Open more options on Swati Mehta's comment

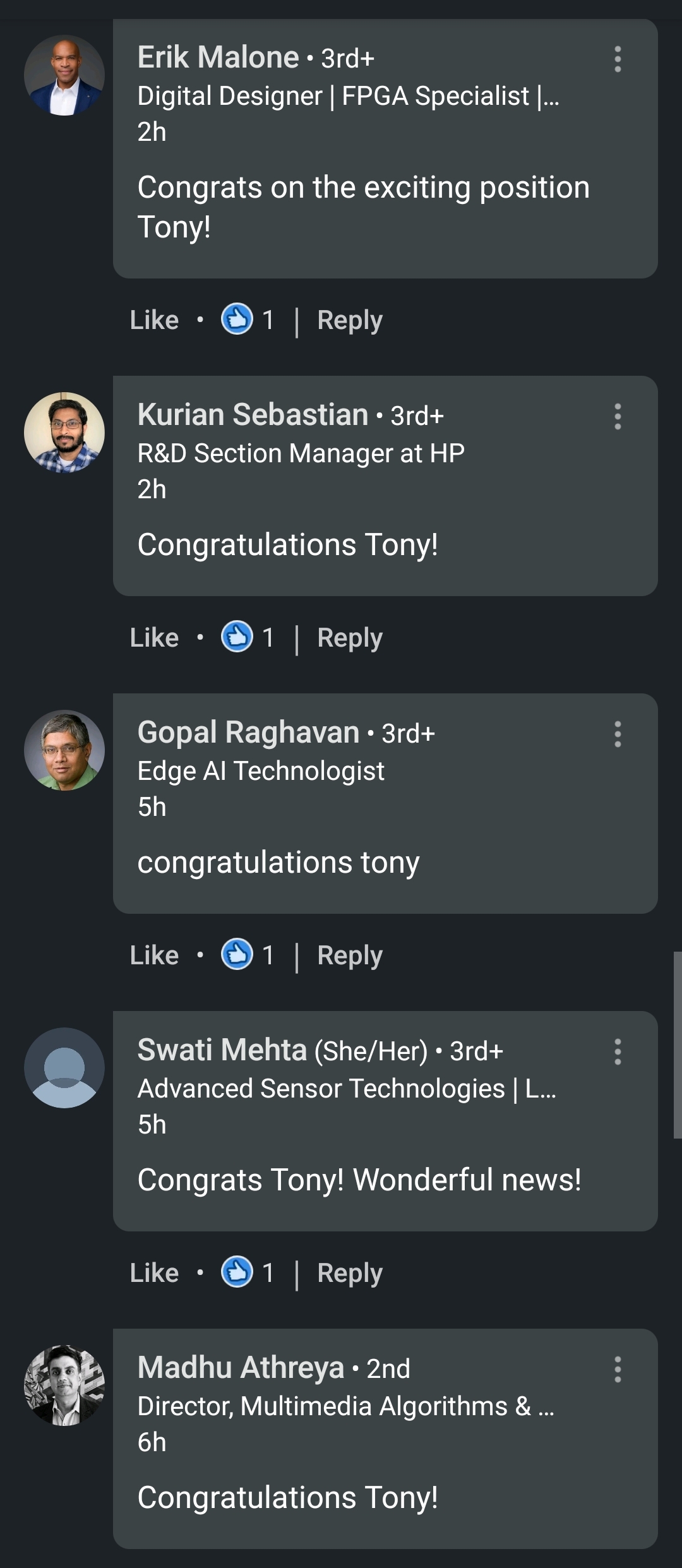point(618,1052)
